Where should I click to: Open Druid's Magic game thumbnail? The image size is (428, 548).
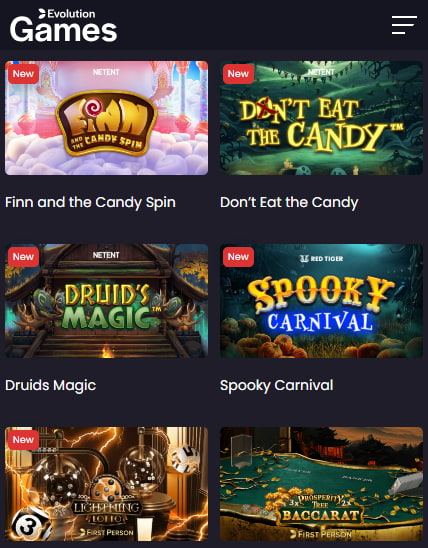point(107,301)
